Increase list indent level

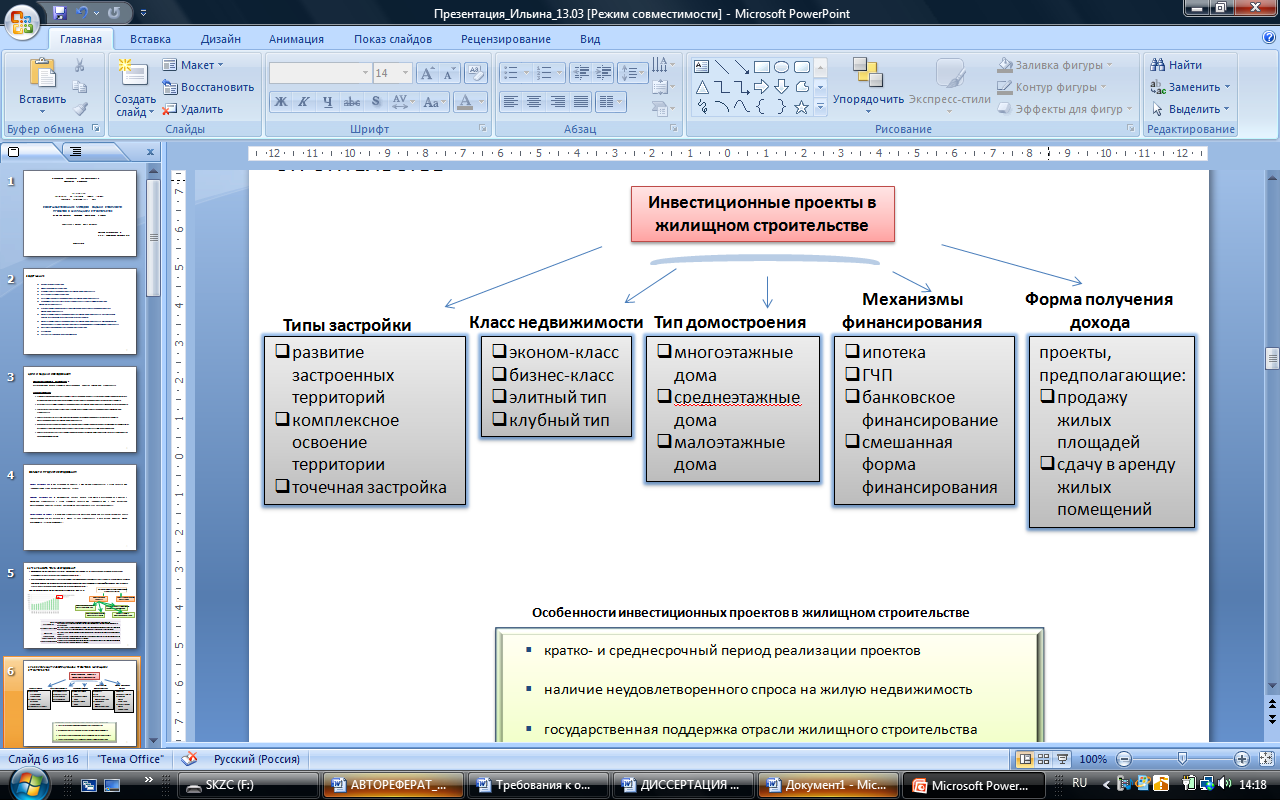603,73
